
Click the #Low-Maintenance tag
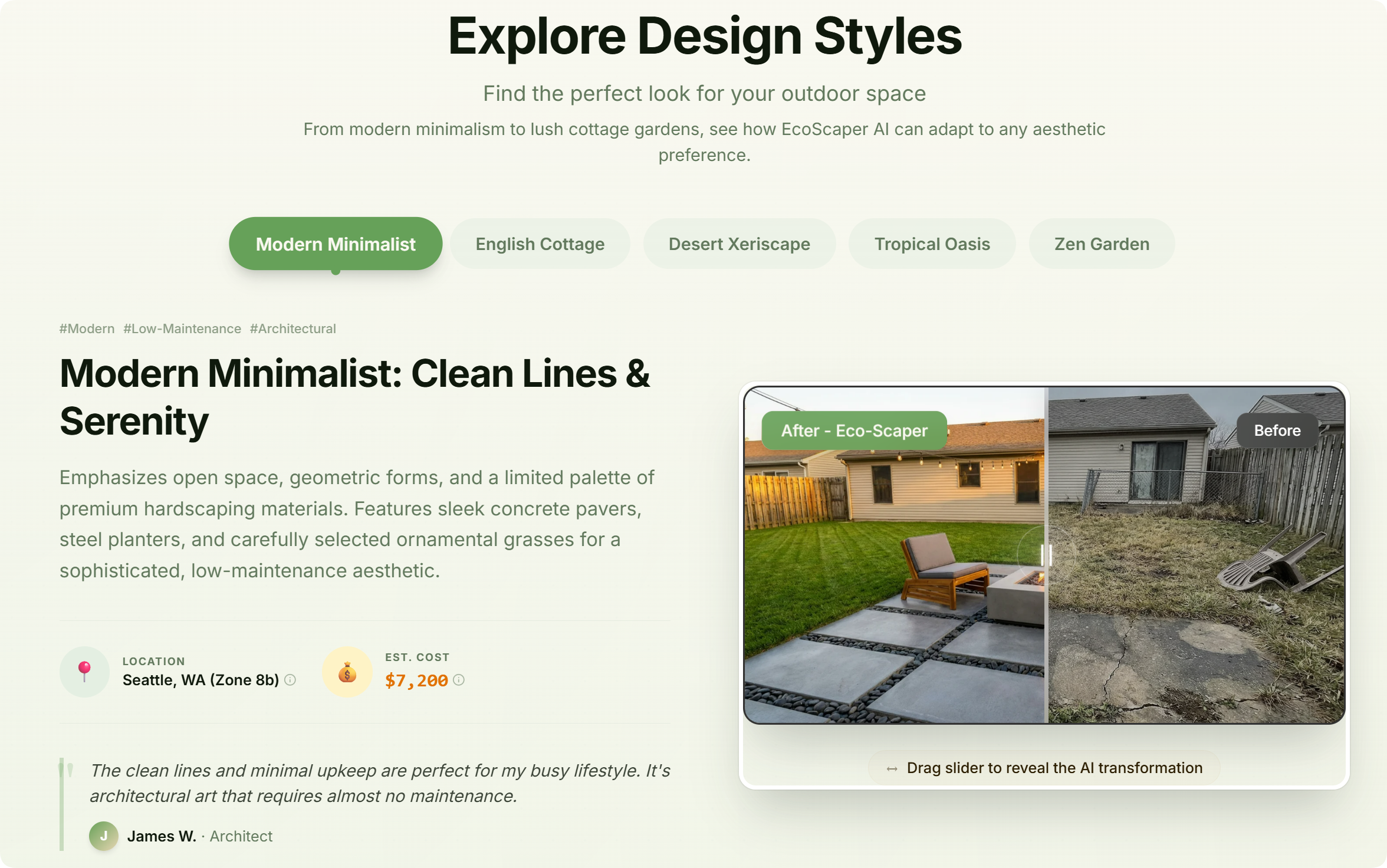[x=182, y=328]
